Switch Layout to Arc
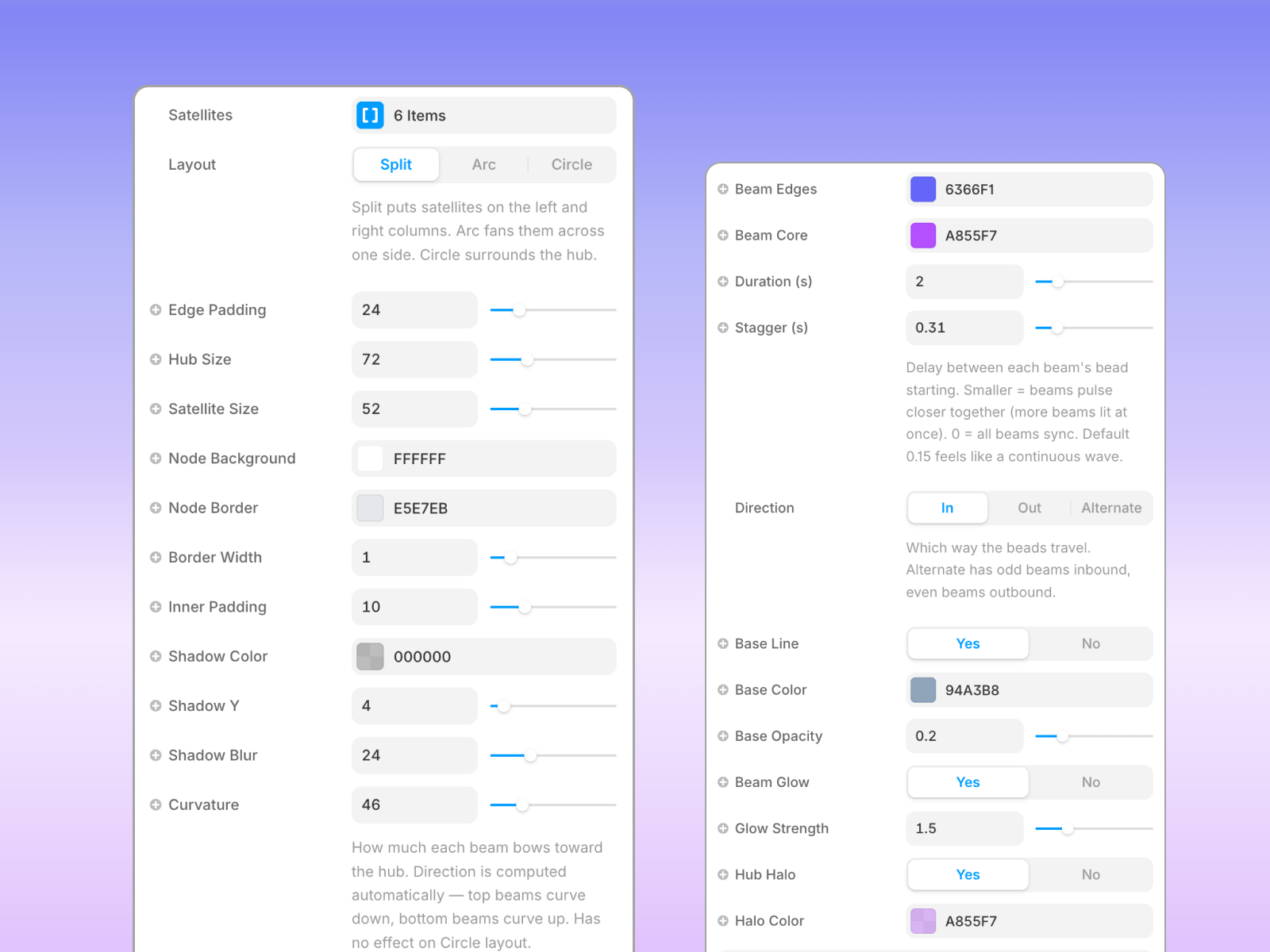Viewport: 1270px width, 952px height. tap(483, 164)
